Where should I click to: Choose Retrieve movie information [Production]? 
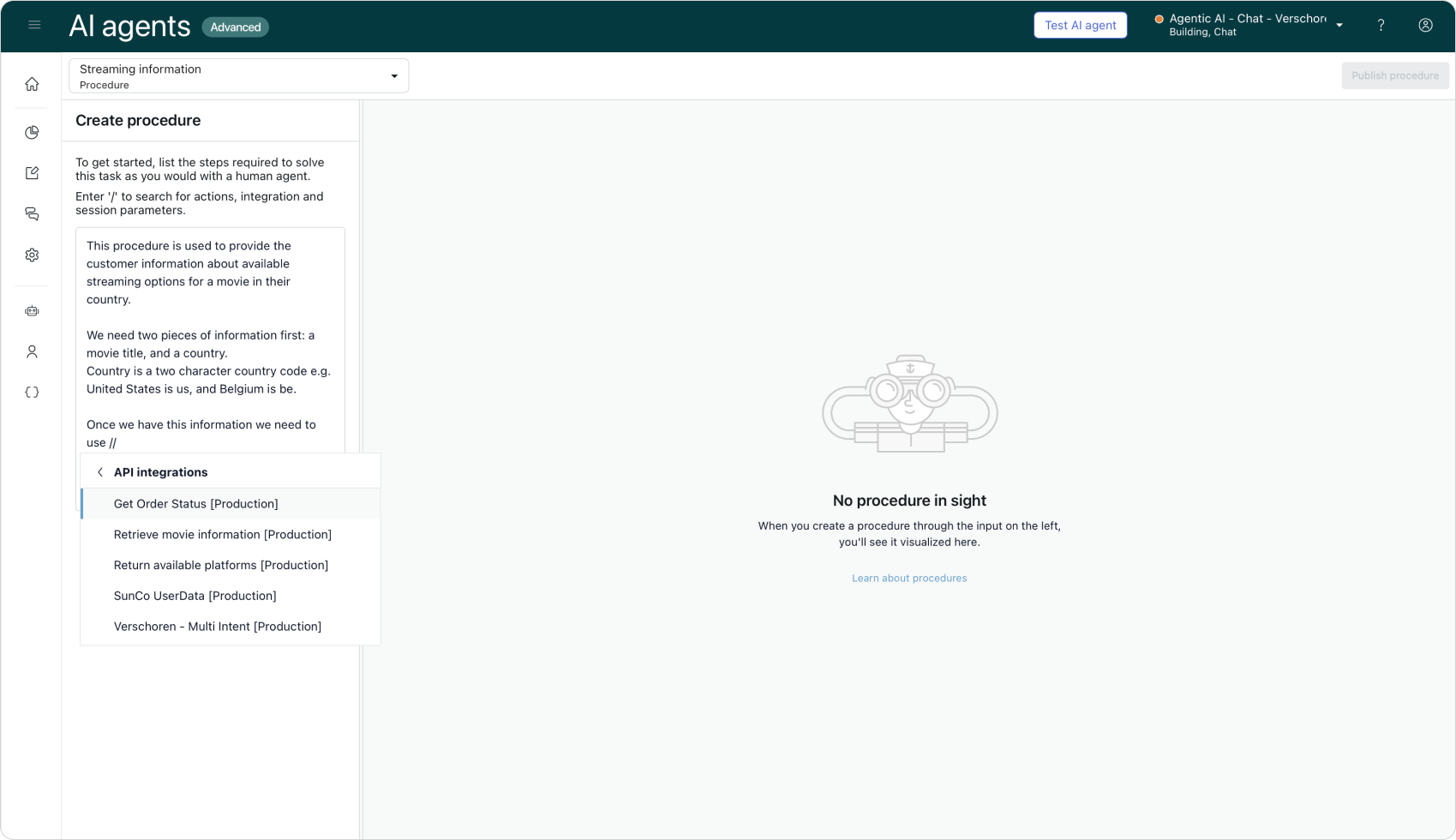[x=231, y=535]
